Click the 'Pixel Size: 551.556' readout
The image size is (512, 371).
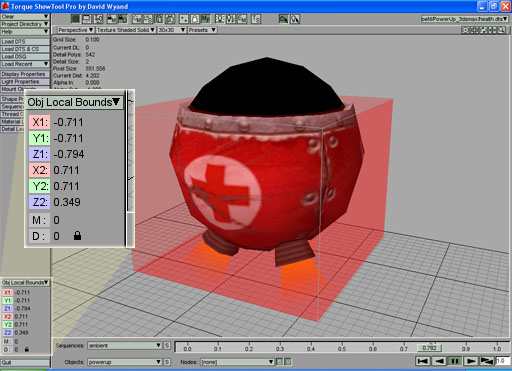(x=79, y=68)
